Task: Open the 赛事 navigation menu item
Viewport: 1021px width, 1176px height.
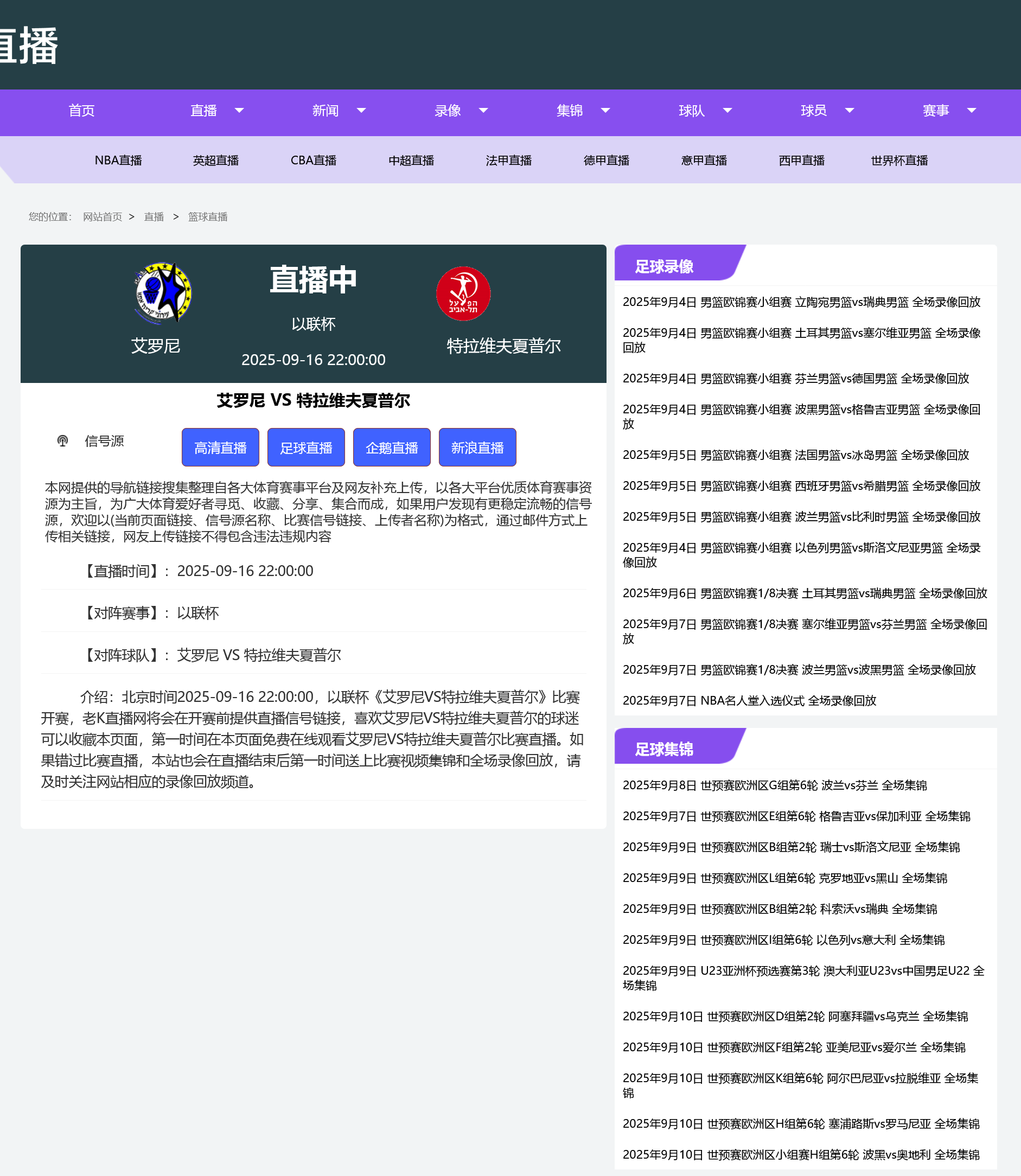Action: coord(935,111)
